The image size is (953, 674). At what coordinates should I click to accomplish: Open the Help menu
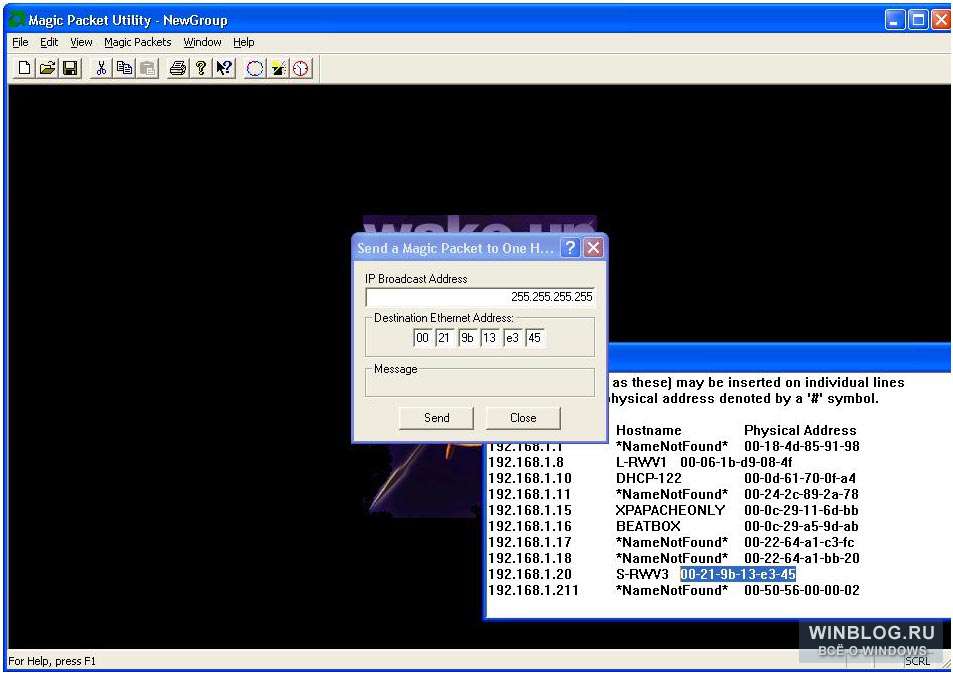244,42
